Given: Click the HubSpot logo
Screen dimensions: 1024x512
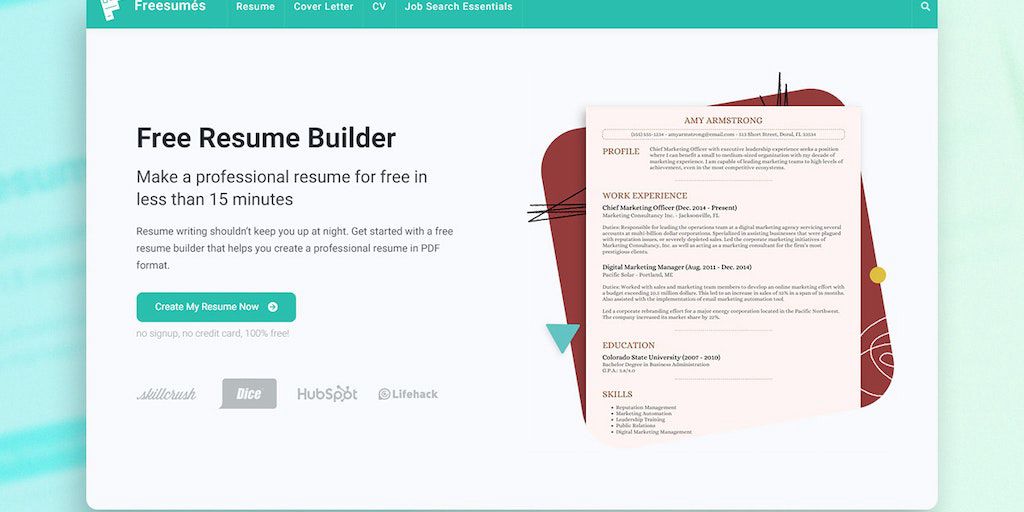Looking at the screenshot, I should pos(327,394).
